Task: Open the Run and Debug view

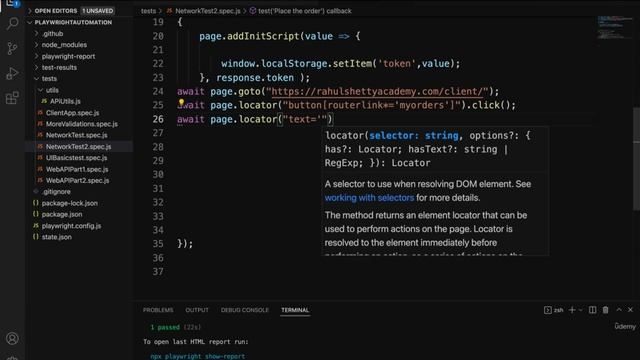Action: (x=13, y=73)
